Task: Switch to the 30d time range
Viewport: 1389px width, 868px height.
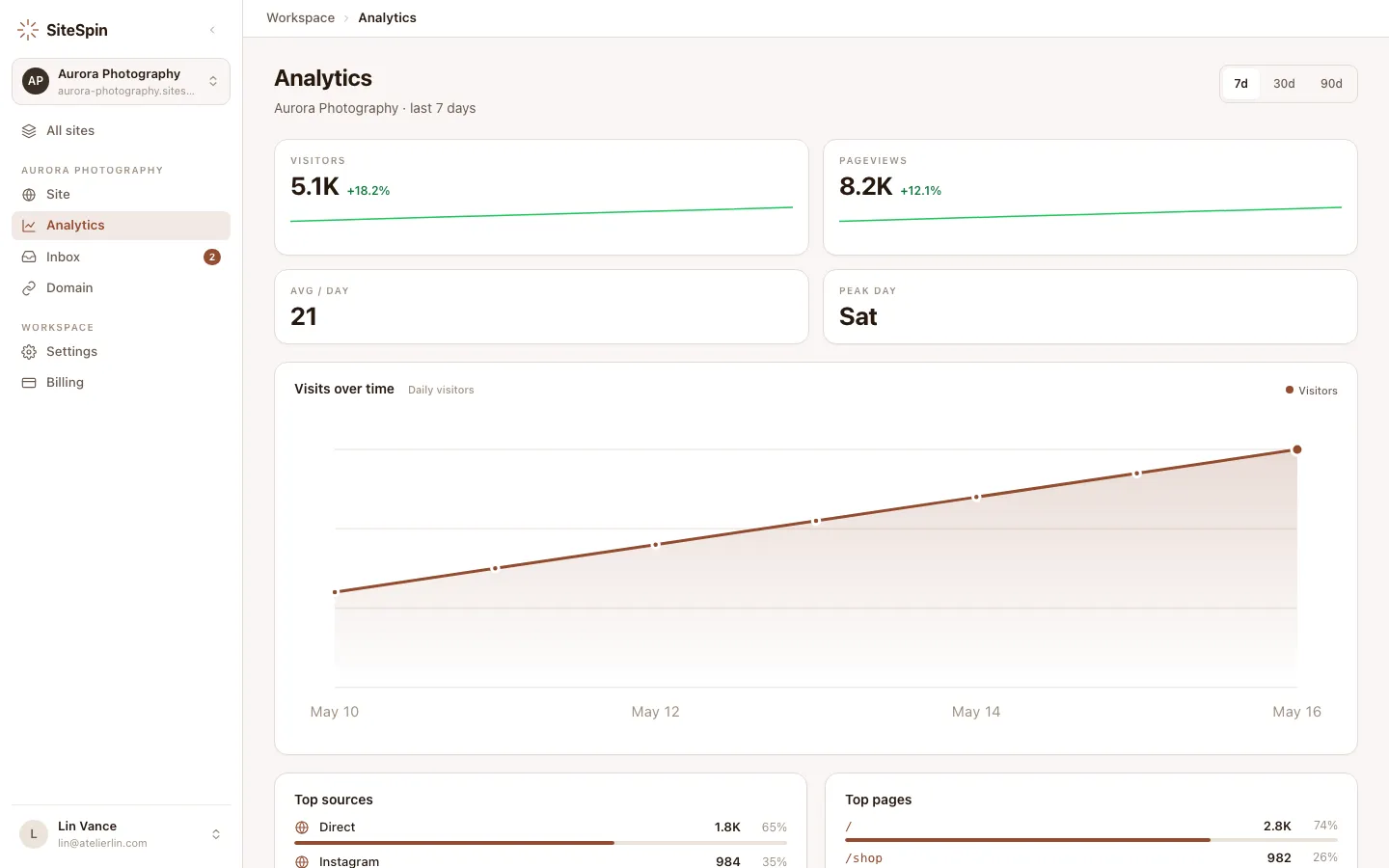Action: point(1284,84)
